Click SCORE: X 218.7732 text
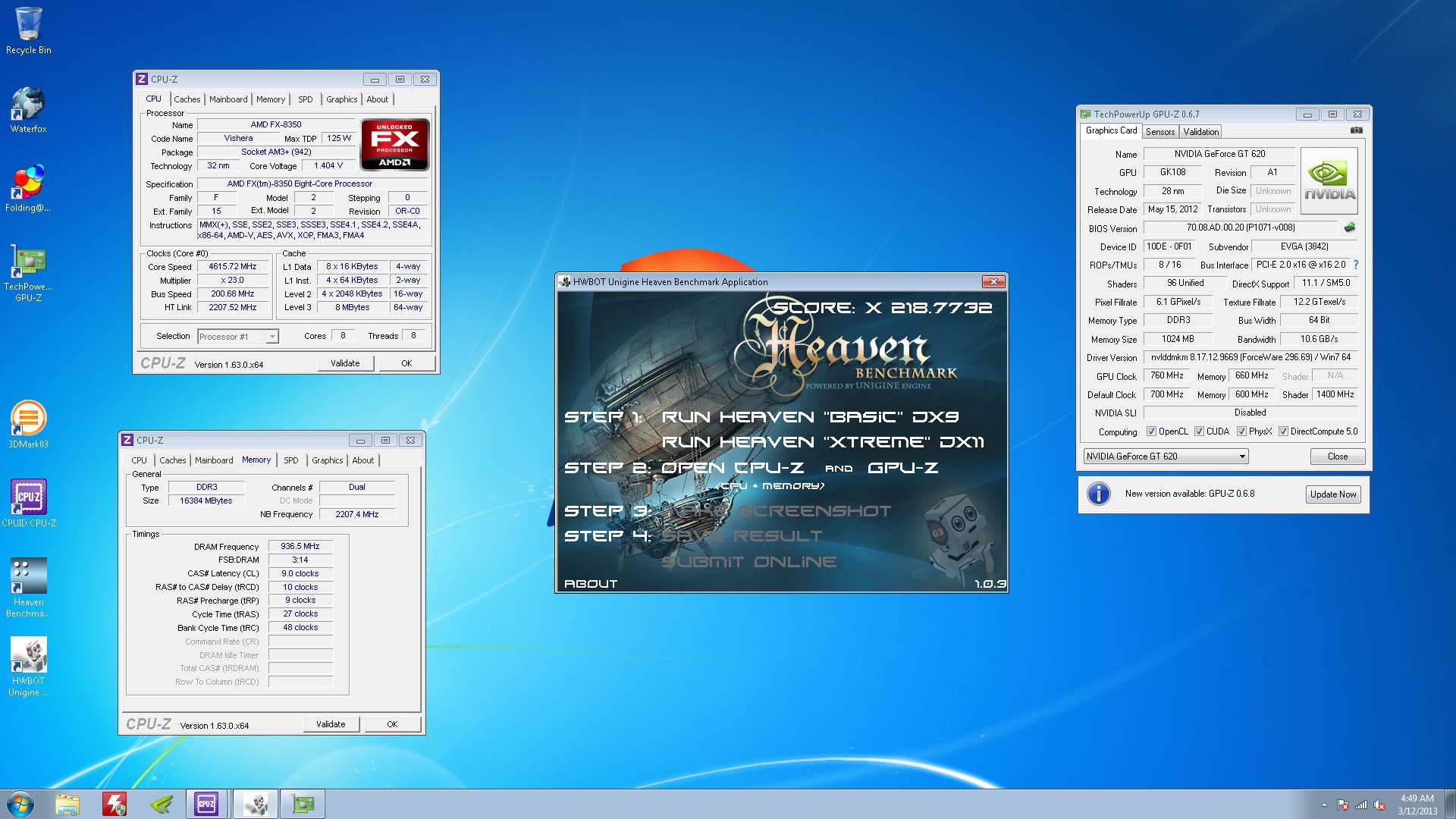Viewport: 1456px width, 819px height. click(882, 308)
